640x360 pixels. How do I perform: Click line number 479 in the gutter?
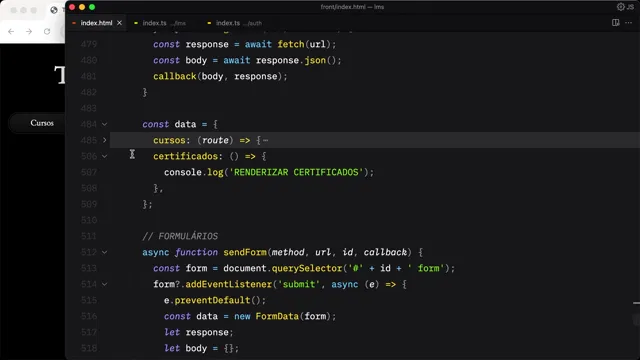point(89,44)
